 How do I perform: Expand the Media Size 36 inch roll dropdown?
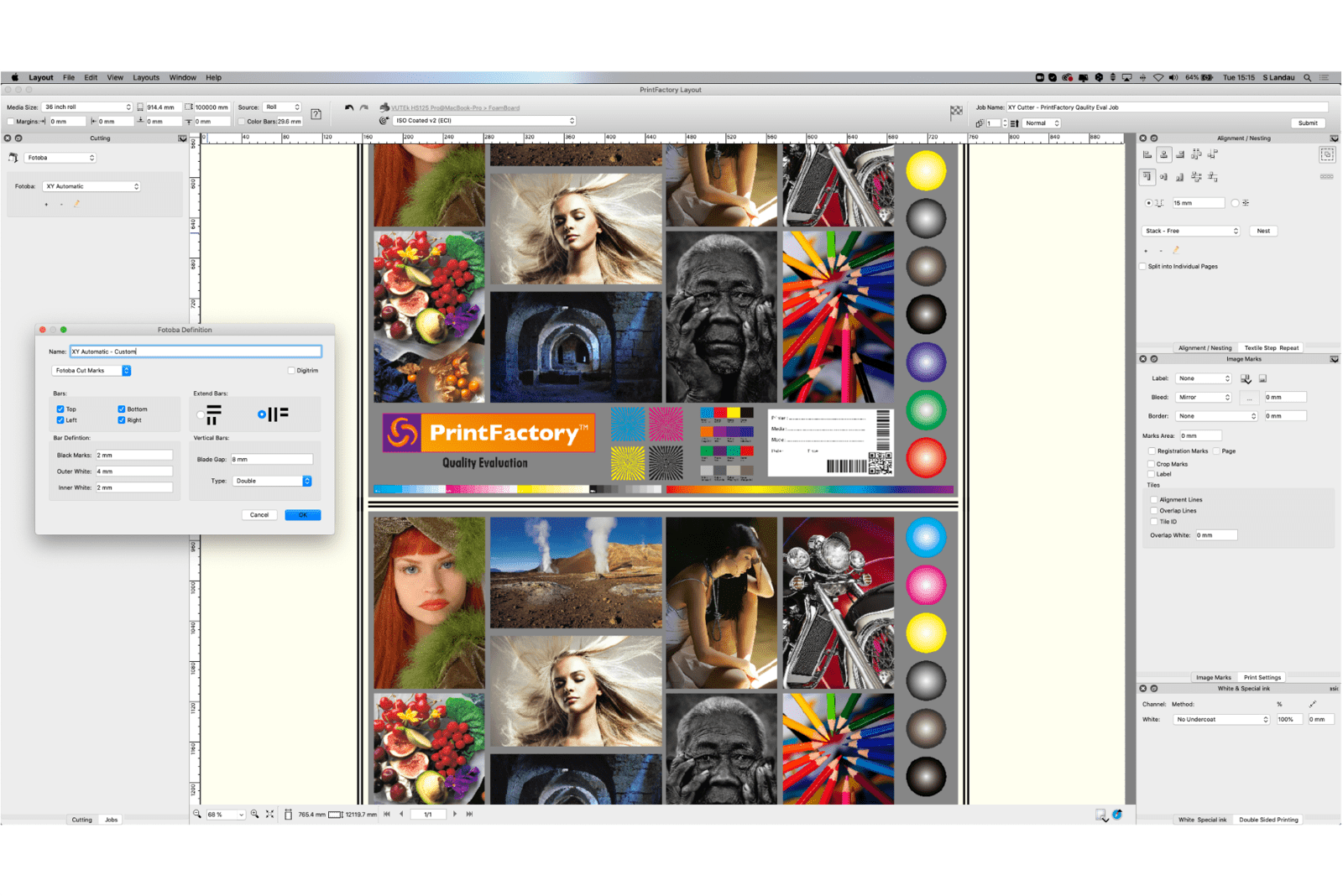88,107
